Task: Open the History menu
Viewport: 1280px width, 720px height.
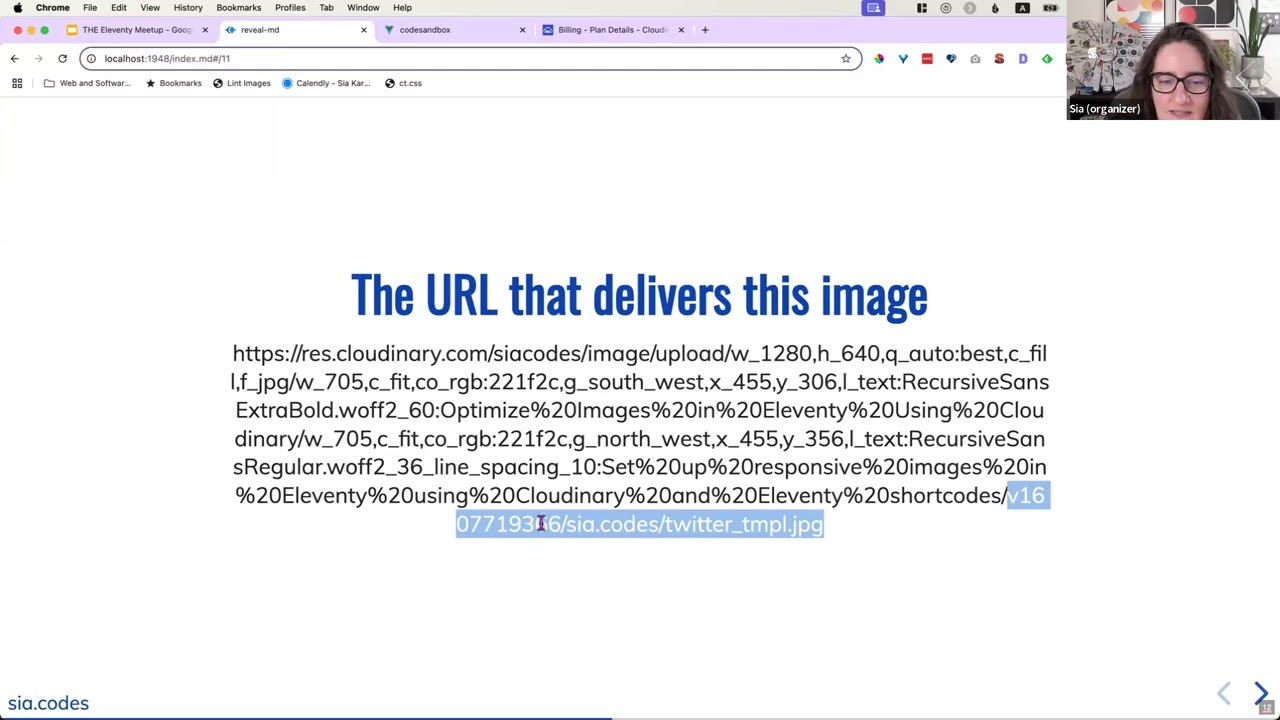Action: [188, 8]
